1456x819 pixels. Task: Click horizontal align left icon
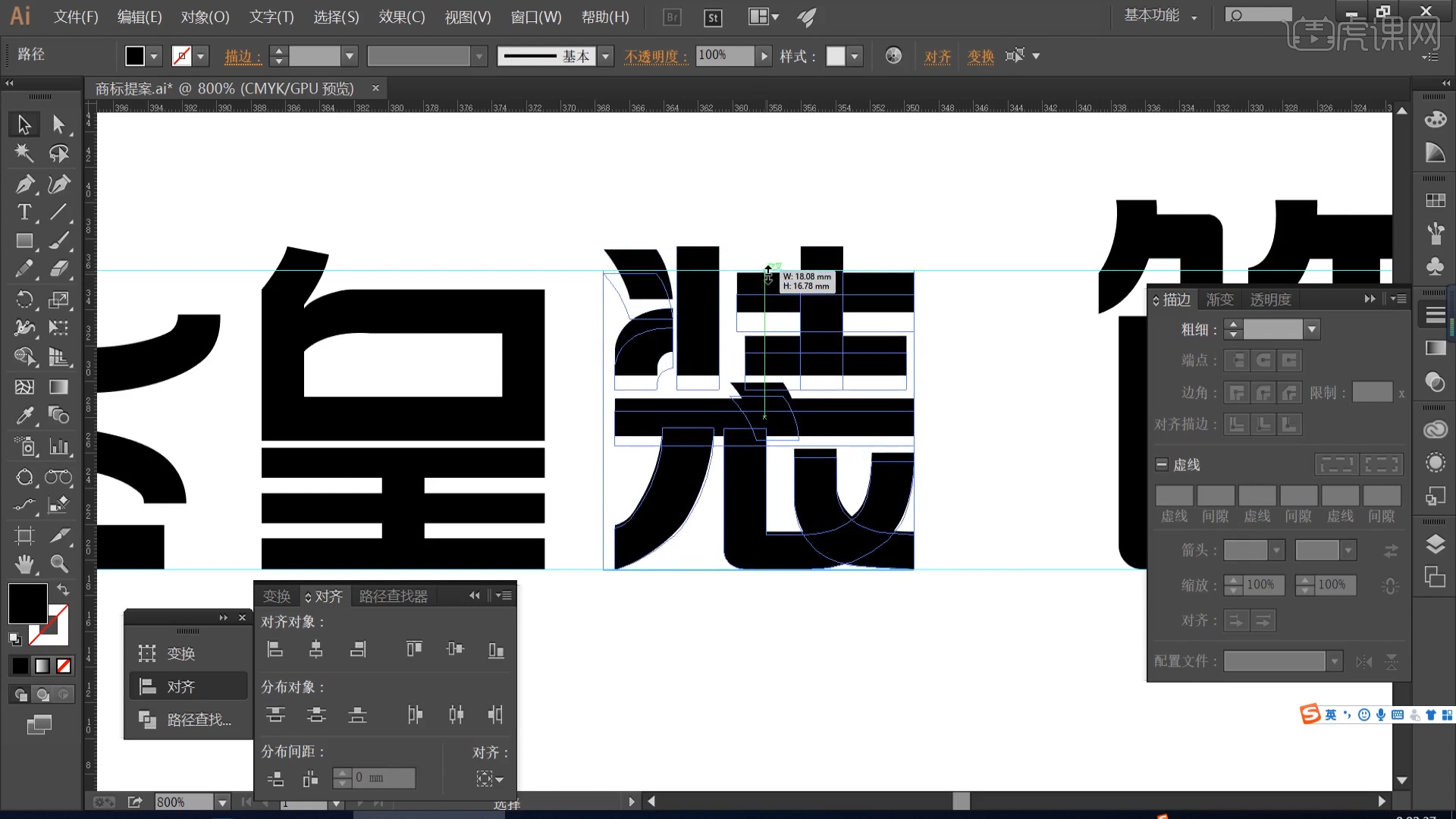click(x=275, y=649)
